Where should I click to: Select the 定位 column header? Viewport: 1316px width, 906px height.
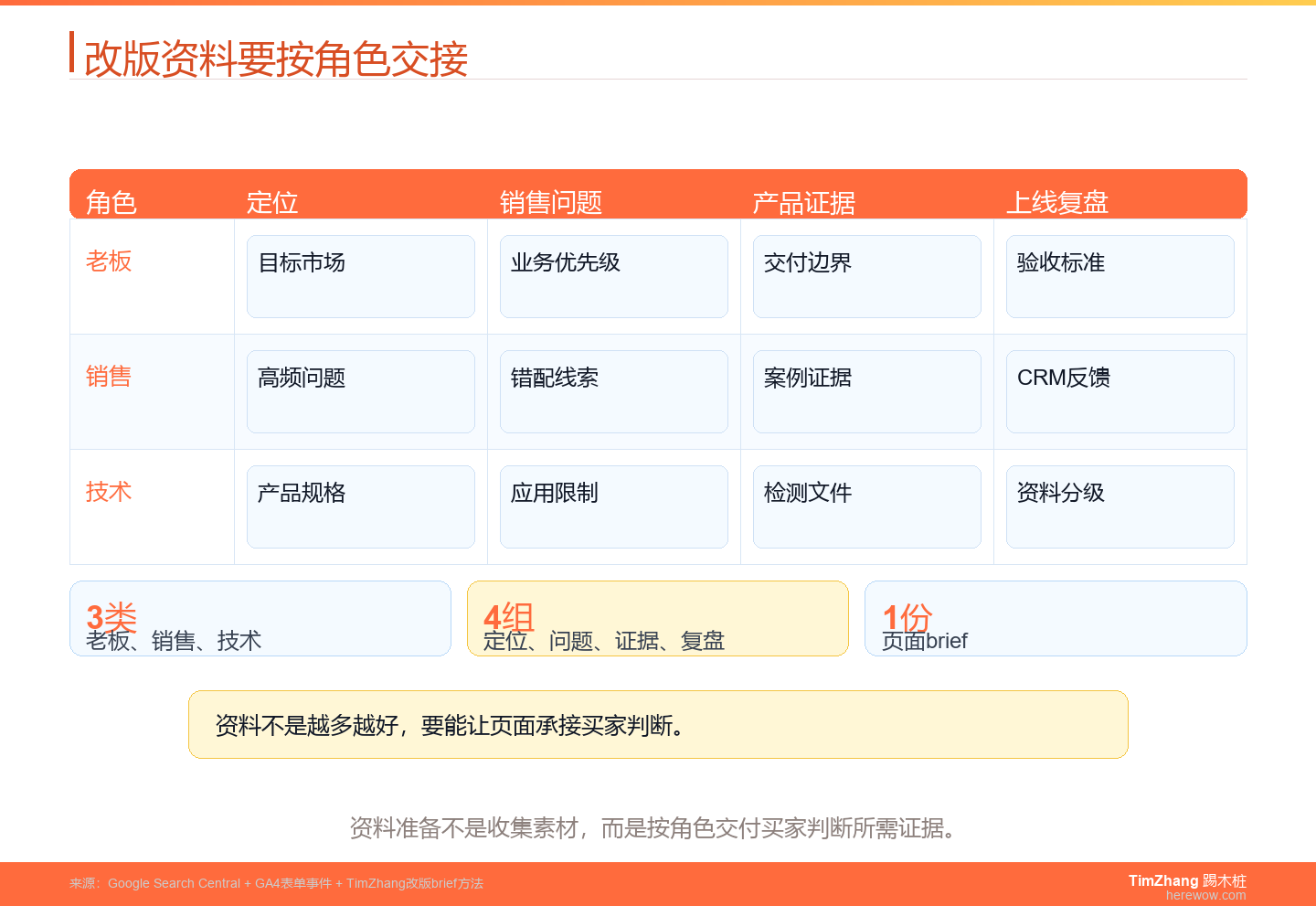point(272,202)
